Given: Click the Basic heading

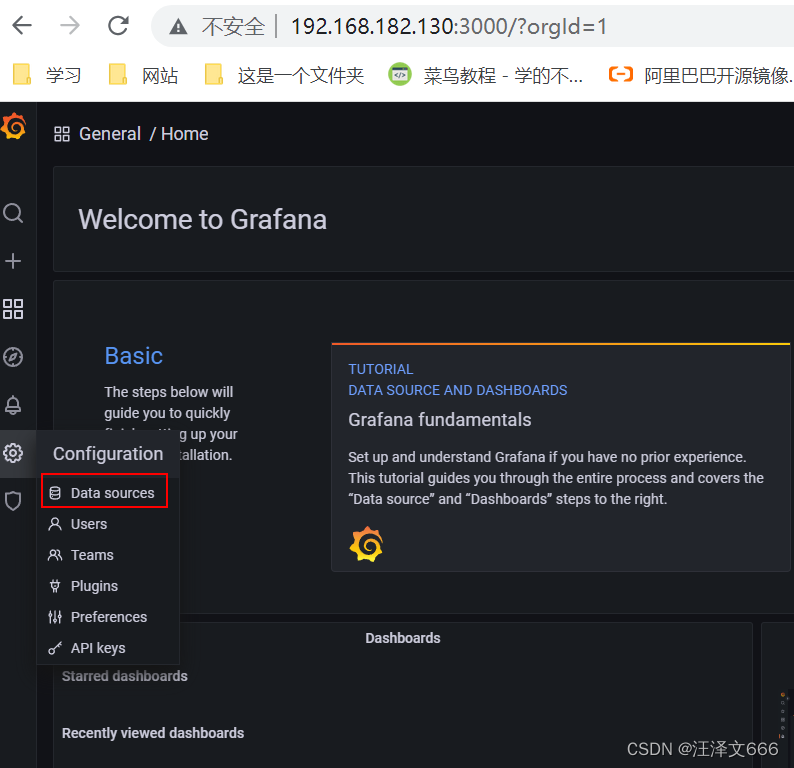Looking at the screenshot, I should click(134, 355).
